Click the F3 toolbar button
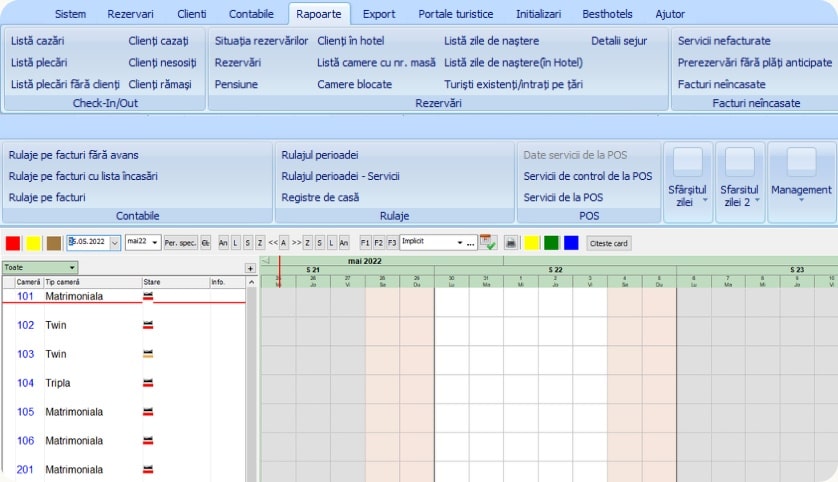 [x=391, y=243]
